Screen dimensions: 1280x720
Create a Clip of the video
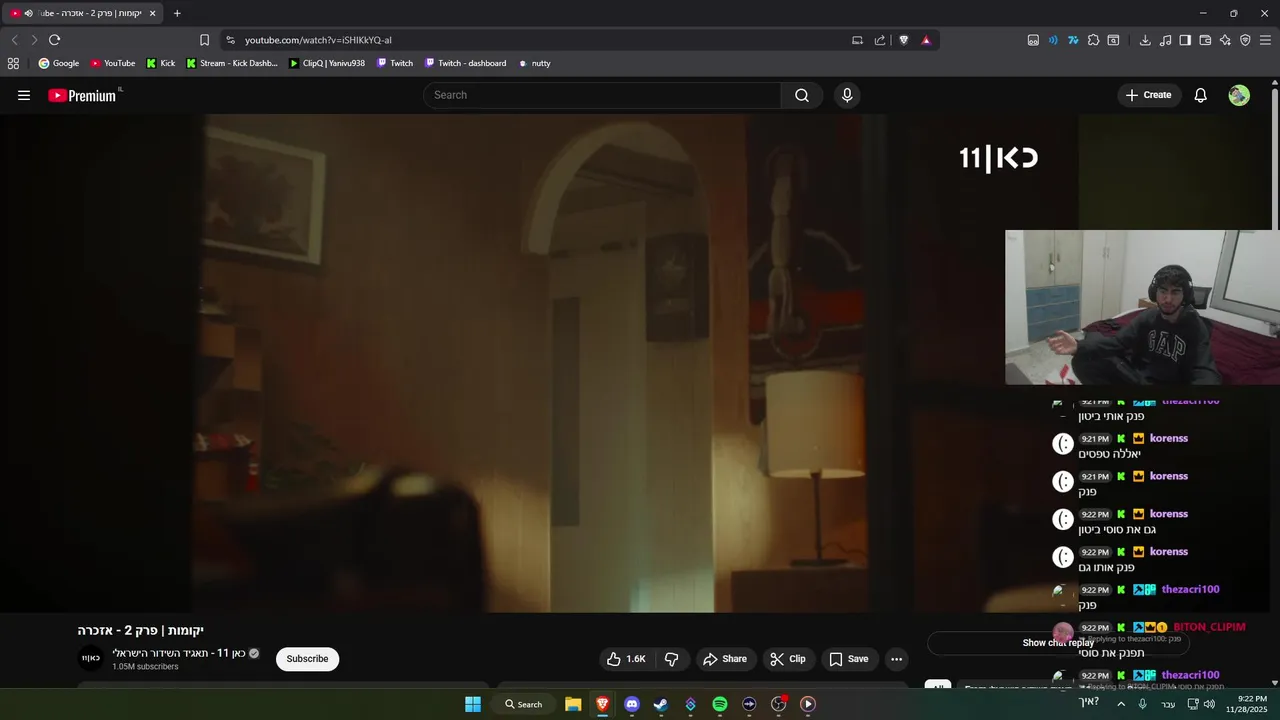click(x=787, y=659)
